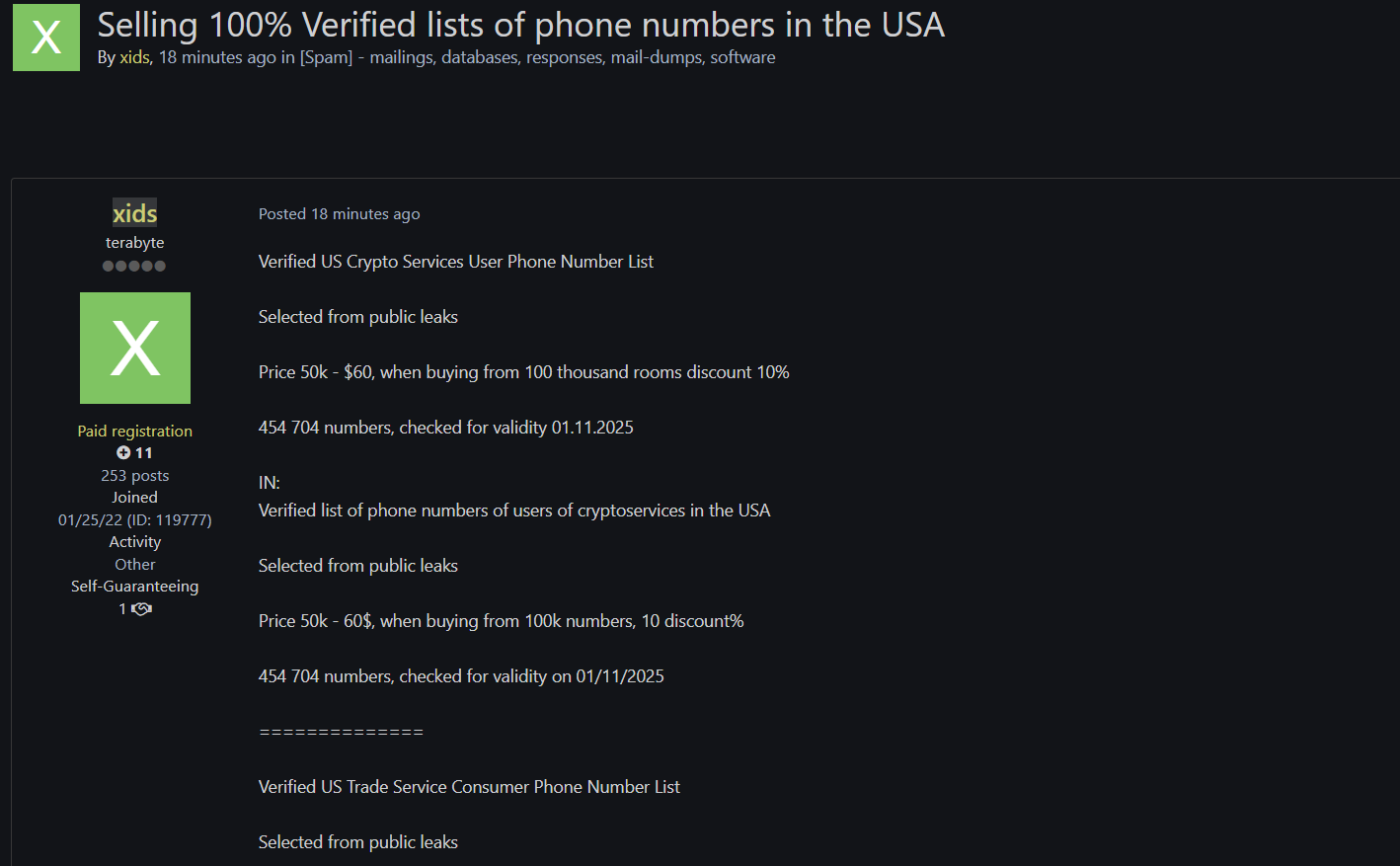Click the plus reputation icon beside 11
The width and height of the screenshot is (1400, 866).
123,452
